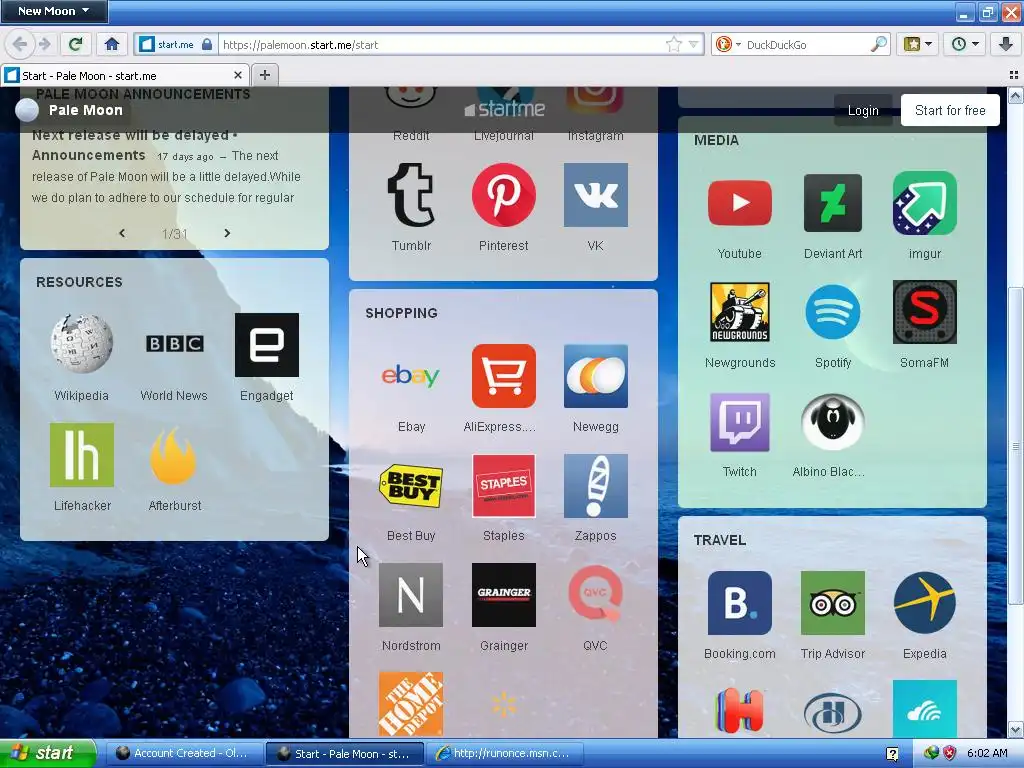Expand the DuckDuckGo search engine dropdown
Screen dimensions: 1024x768
[x=739, y=44]
